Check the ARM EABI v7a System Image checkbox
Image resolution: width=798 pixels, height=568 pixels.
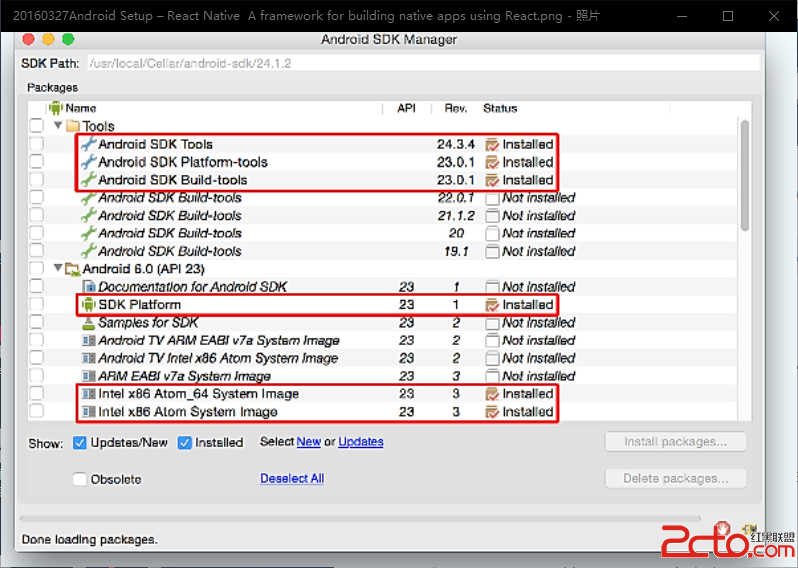click(x=37, y=375)
